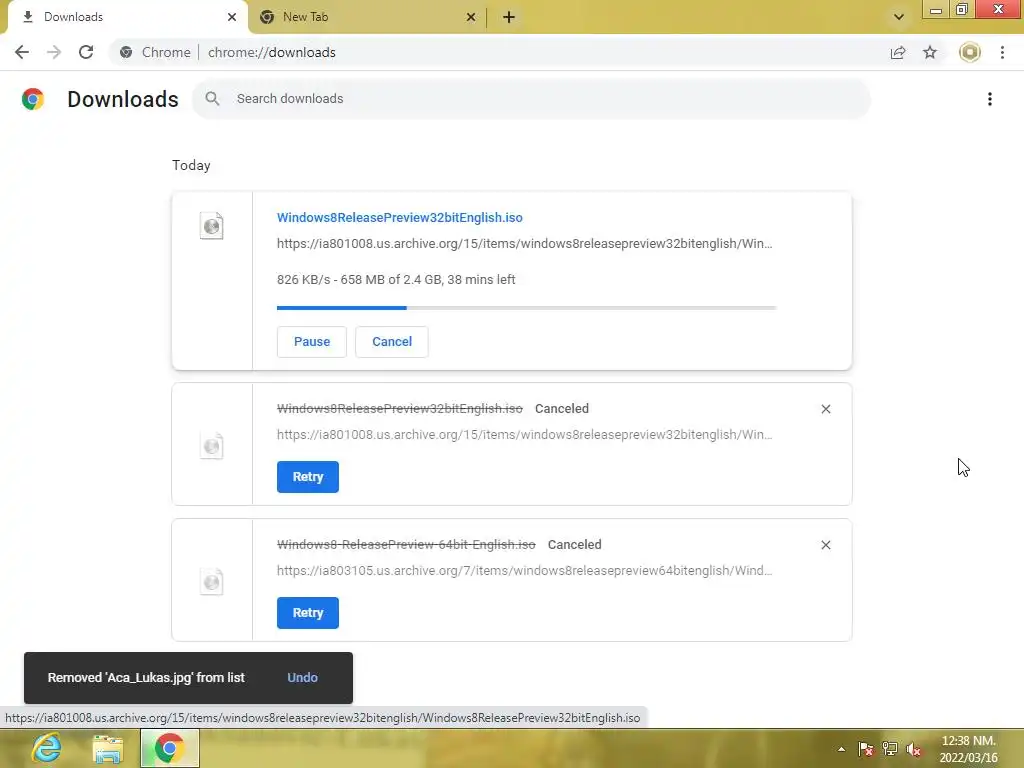Launch Internet Explorer from the taskbar

tap(47, 748)
